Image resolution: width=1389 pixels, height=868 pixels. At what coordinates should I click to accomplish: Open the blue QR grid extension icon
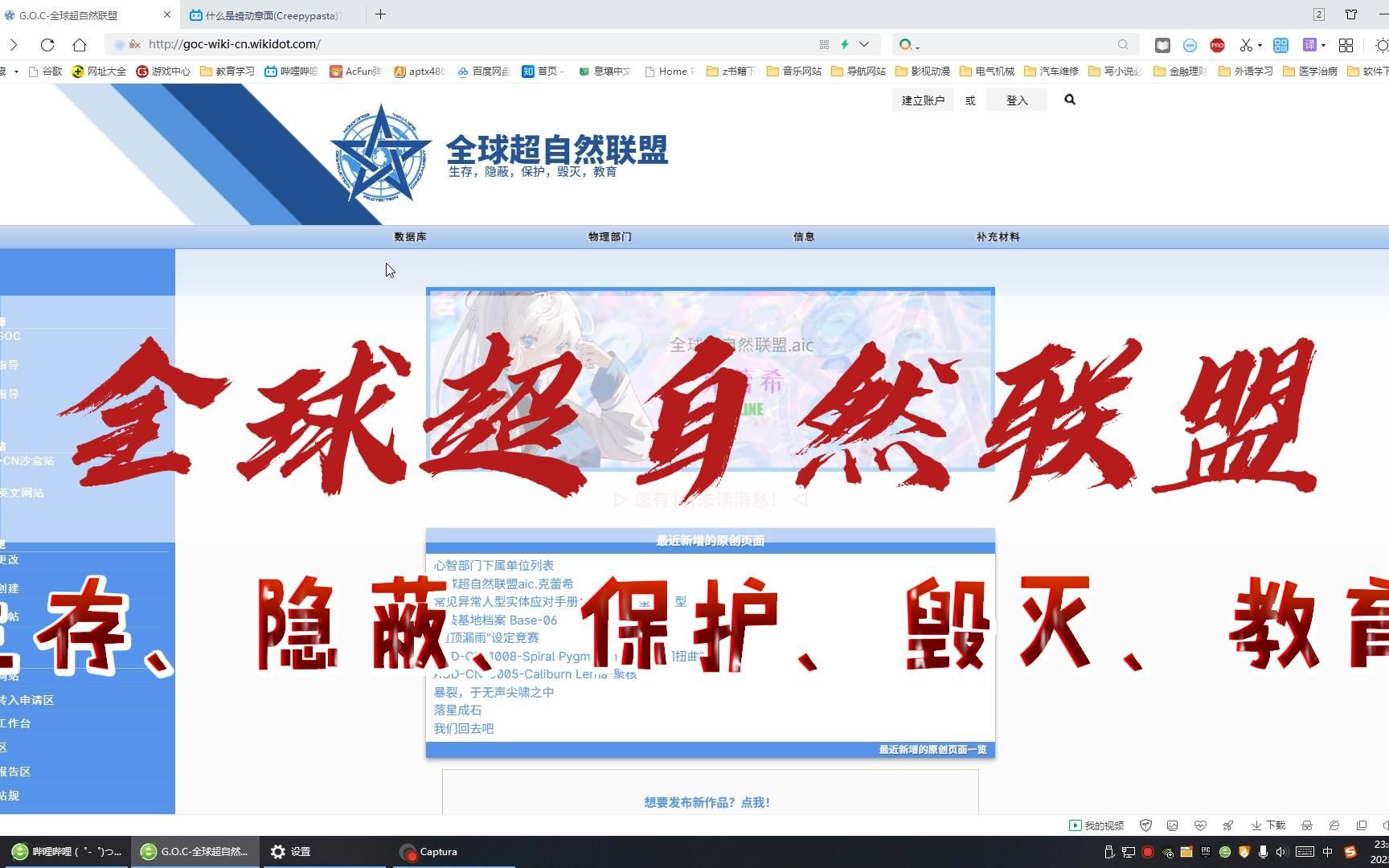[x=1280, y=45]
